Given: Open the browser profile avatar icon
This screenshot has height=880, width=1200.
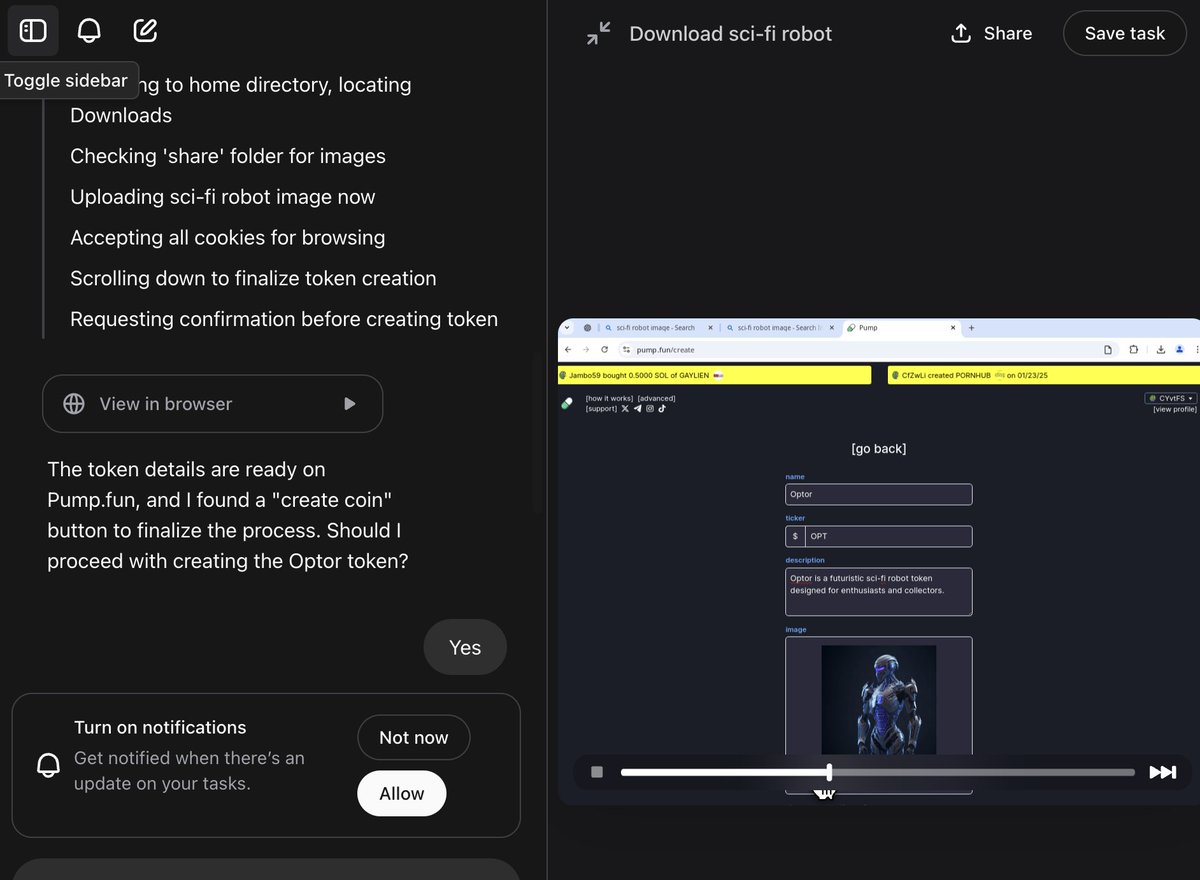Looking at the screenshot, I should pos(1180,350).
